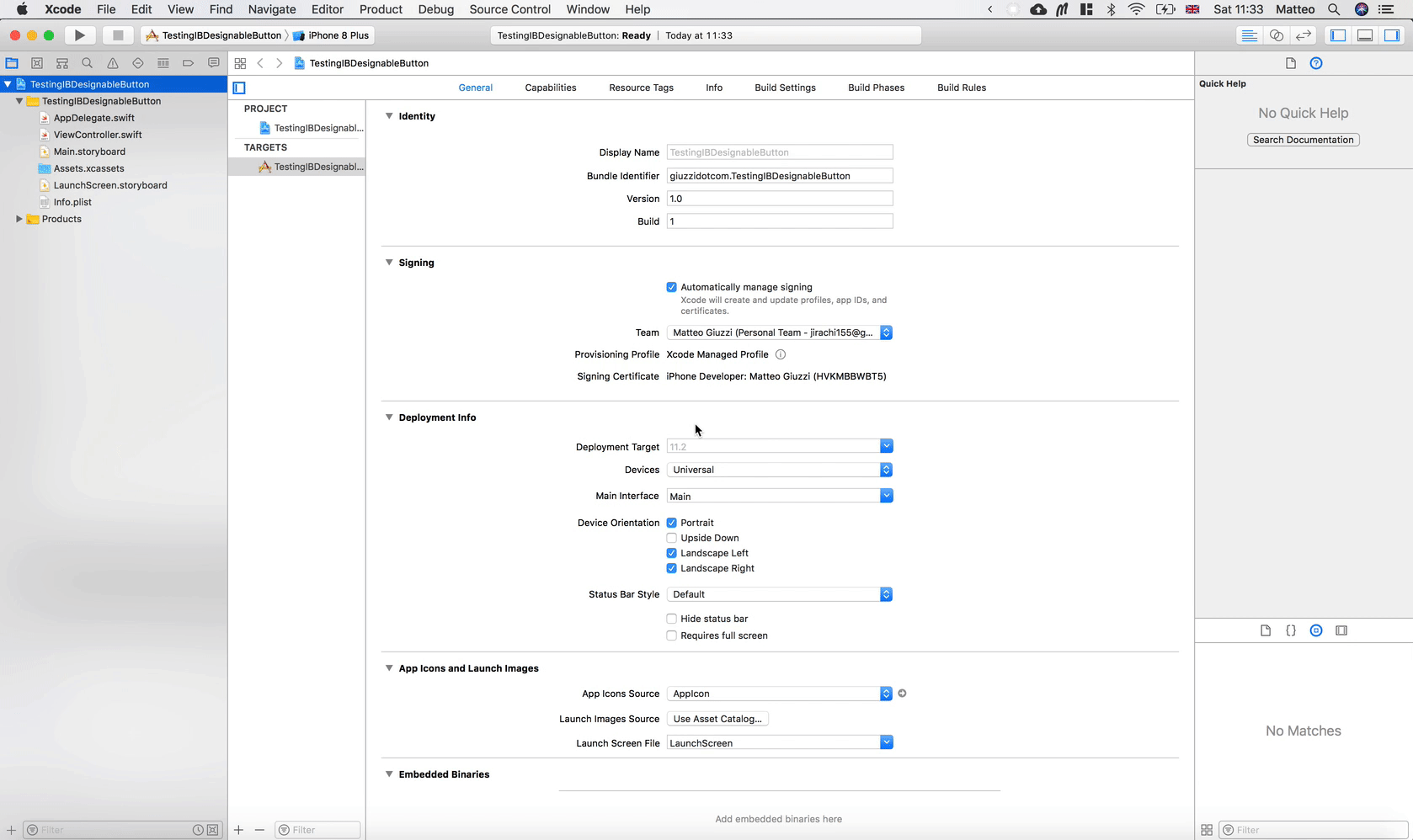Open the Report navigator
This screenshot has height=840, width=1413.
[214, 63]
